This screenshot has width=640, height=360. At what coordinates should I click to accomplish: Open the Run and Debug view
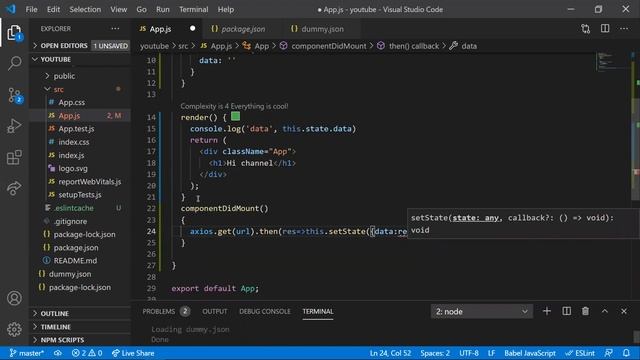pos(14,126)
